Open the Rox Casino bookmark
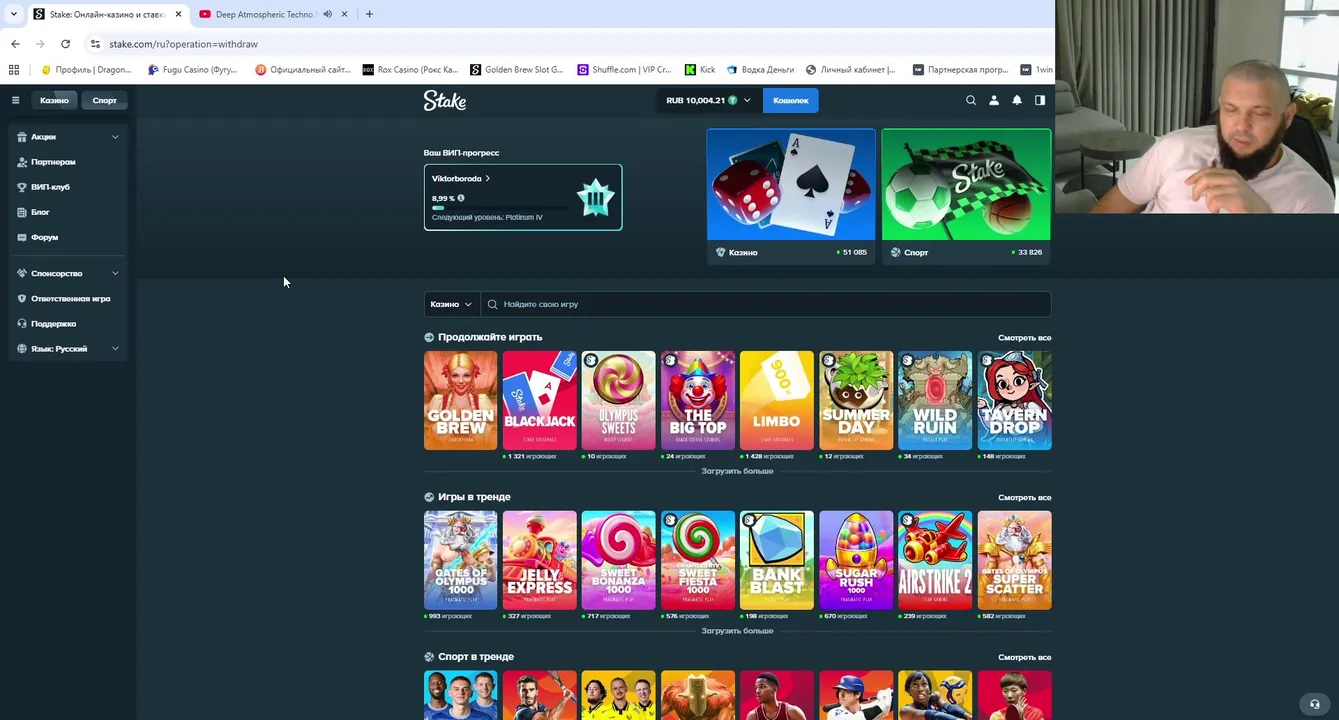 pos(410,70)
